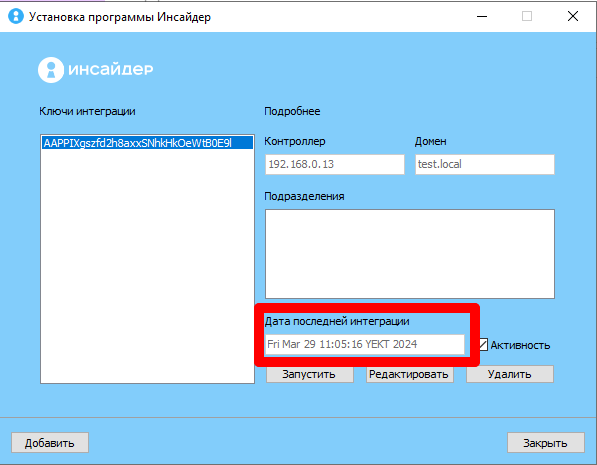Click the Удалить button

510,374
